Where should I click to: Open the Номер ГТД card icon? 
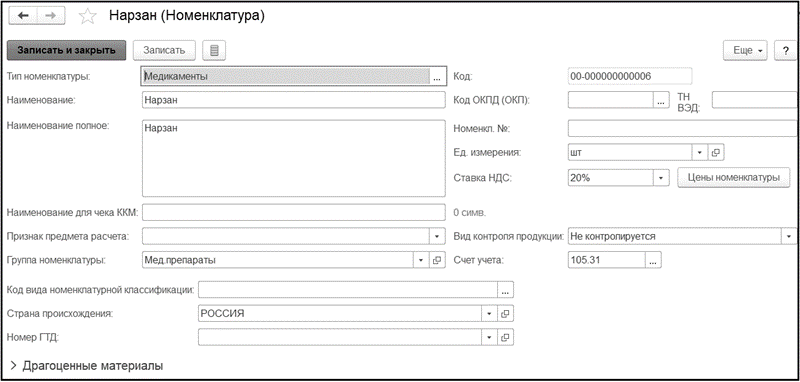tap(505, 337)
